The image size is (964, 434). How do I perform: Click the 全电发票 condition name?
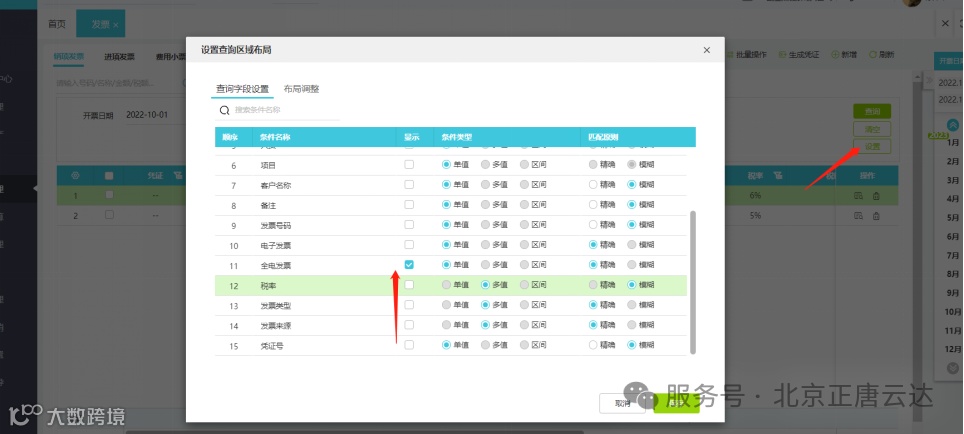point(275,266)
